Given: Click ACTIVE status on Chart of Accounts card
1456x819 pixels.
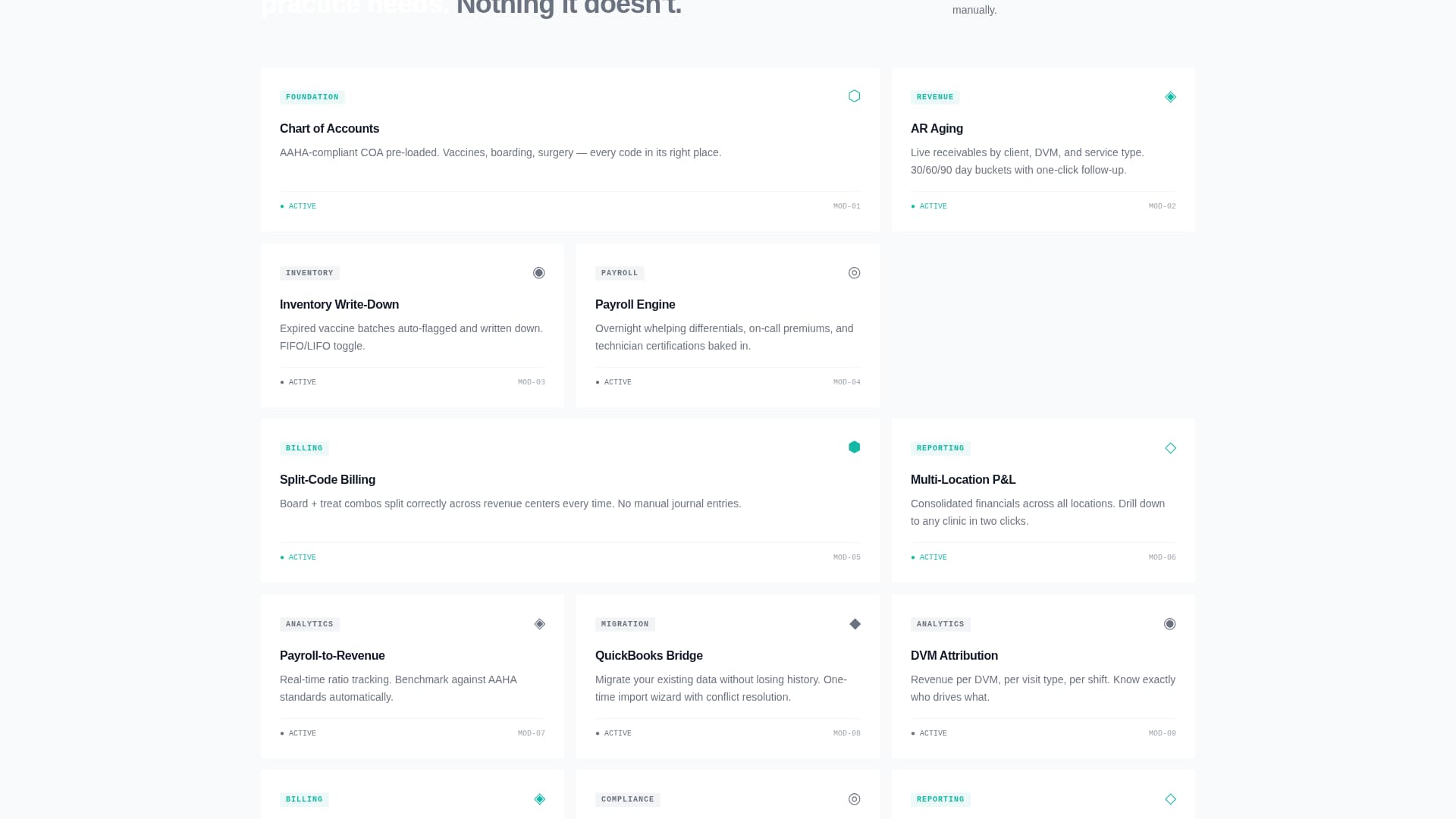Looking at the screenshot, I should [x=298, y=206].
